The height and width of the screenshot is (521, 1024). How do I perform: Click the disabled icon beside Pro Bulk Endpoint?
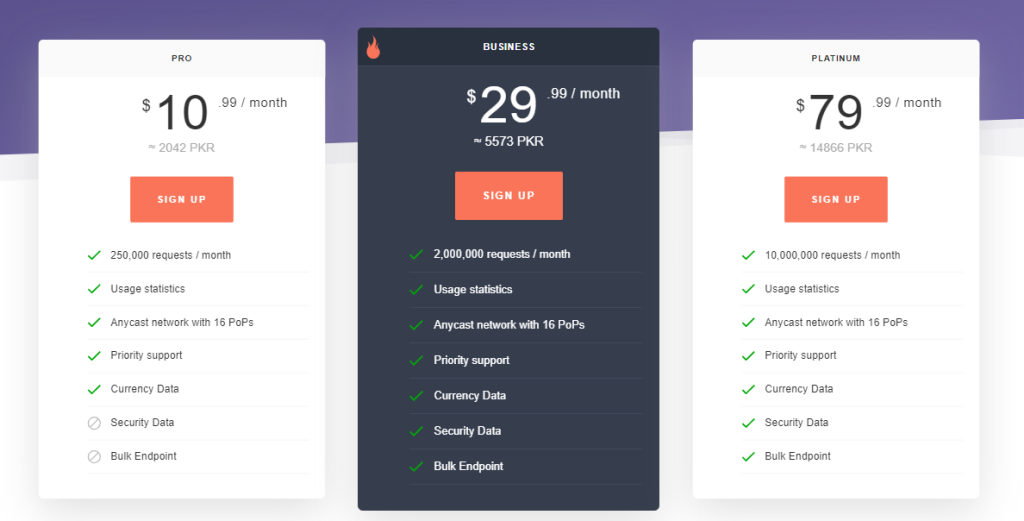click(x=94, y=456)
